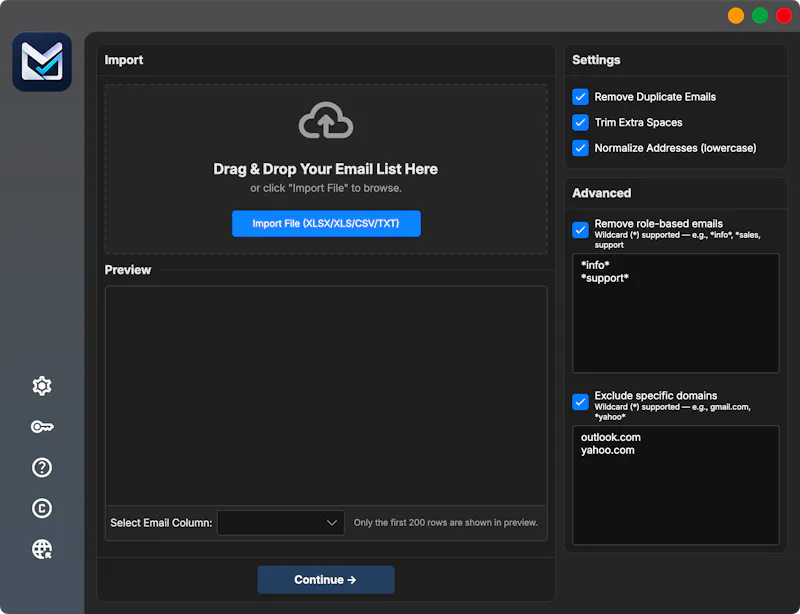800x614 pixels.
Task: Click the copyright icon in the sidebar
Action: click(42, 508)
